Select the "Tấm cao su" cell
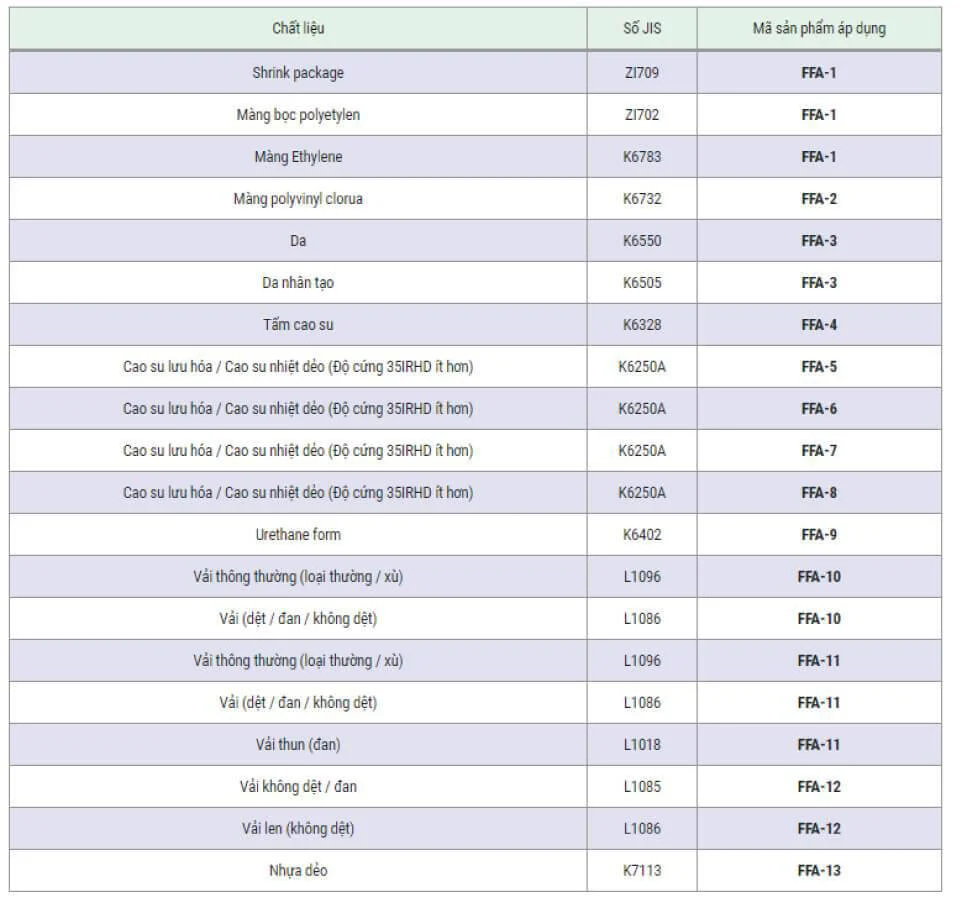 pyautogui.click(x=298, y=325)
